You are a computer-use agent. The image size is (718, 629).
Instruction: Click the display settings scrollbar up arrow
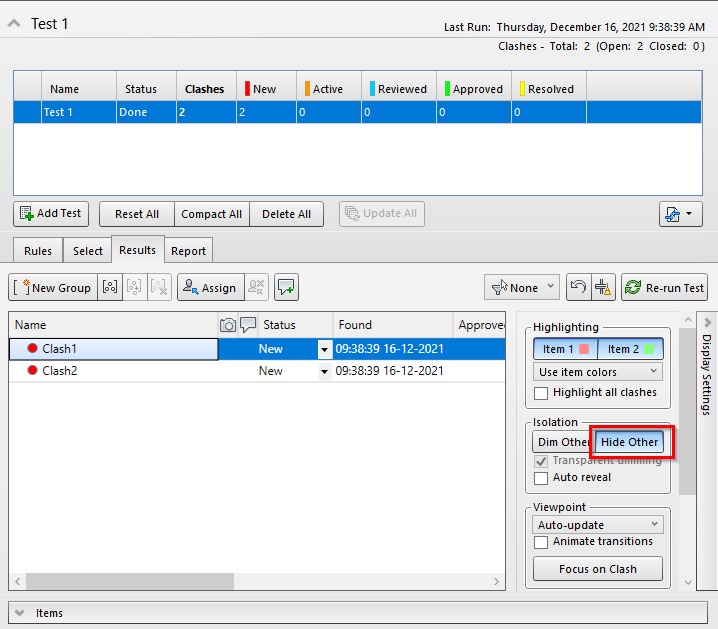(688, 320)
